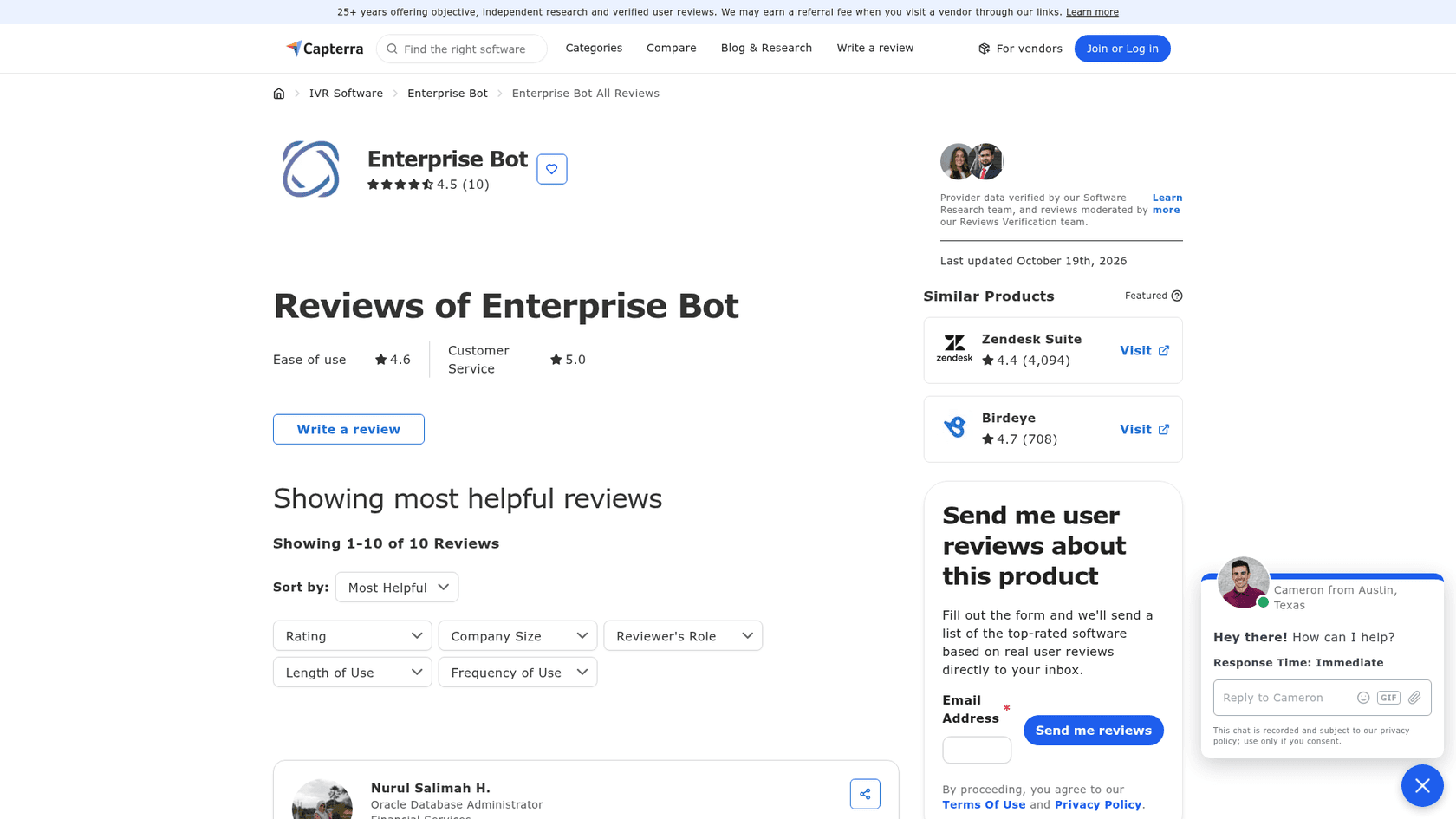1456x819 pixels.
Task: Click 'Enterprise Bot All Reviews' breadcrumb text
Action: tap(585, 94)
